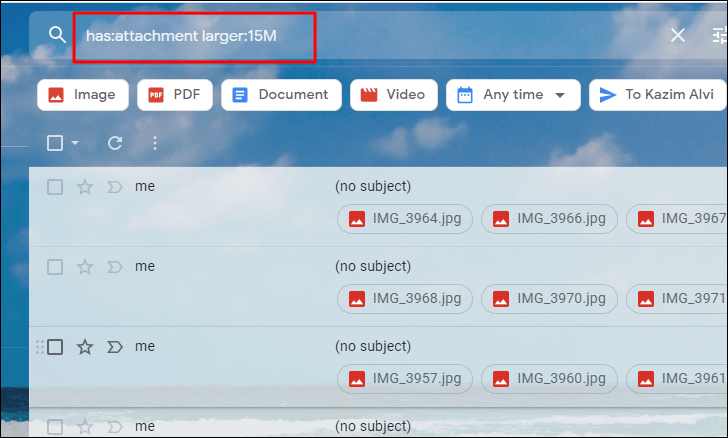Open the IMG_3960.jpg attachment
Image resolution: width=728 pixels, height=438 pixels.
[x=549, y=379]
